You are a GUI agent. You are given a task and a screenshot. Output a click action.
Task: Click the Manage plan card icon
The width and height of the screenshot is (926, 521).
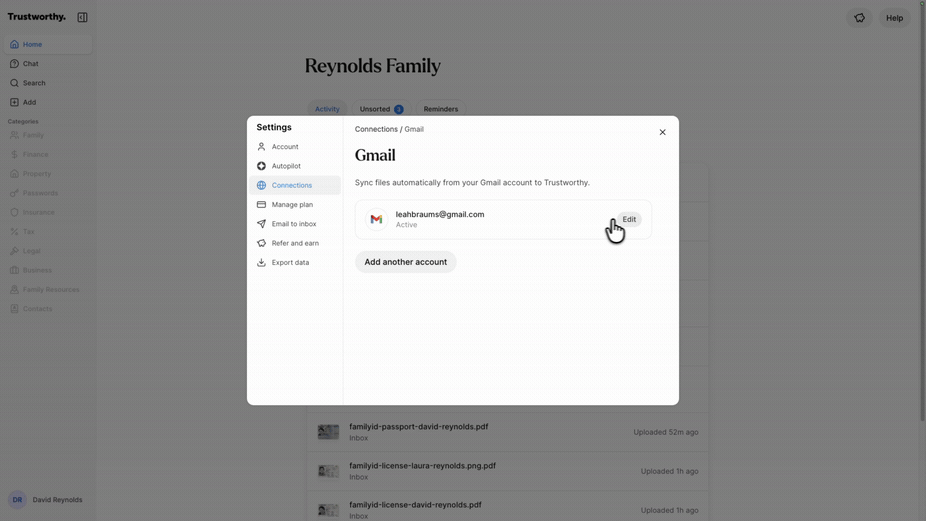coord(261,204)
